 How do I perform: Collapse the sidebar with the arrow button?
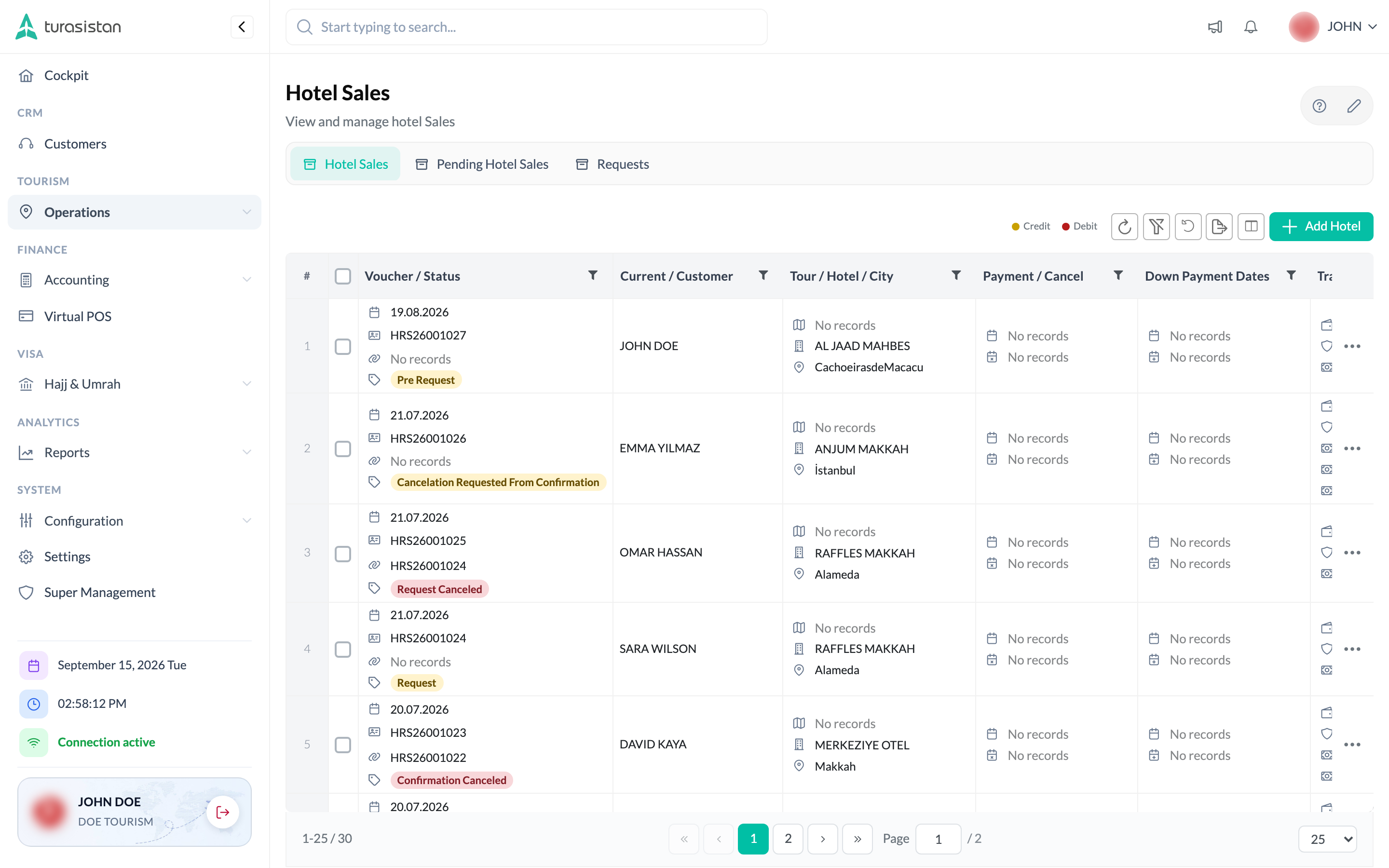click(x=242, y=27)
